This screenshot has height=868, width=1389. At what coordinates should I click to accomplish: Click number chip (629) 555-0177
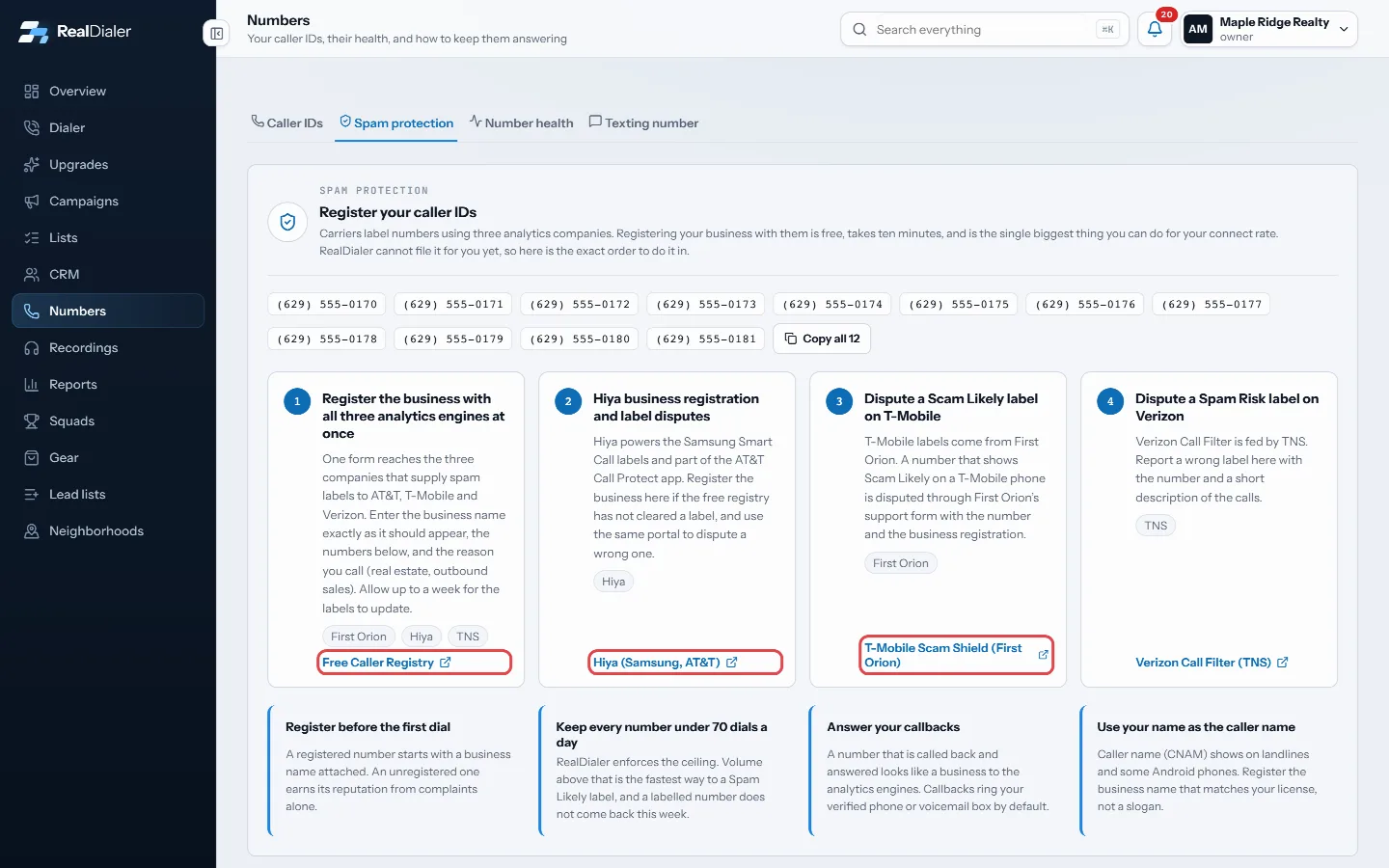1212,305
